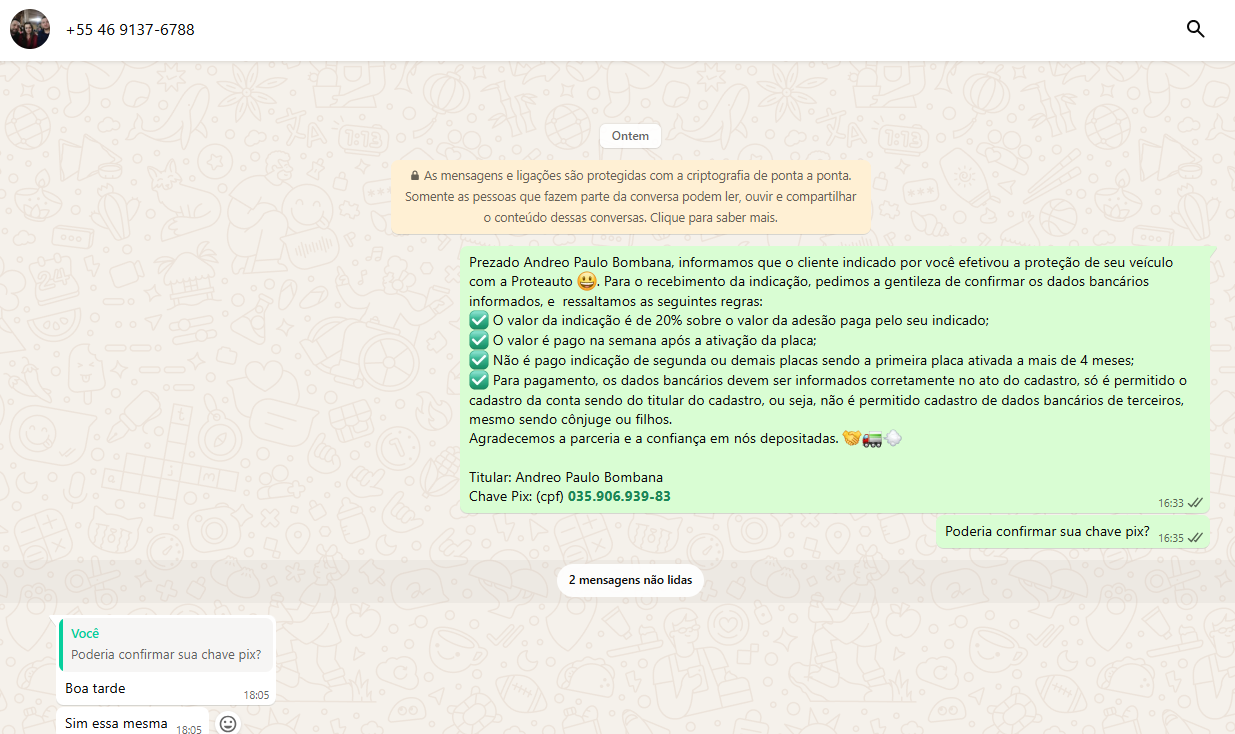Click the "2 mensagens não lidas" divider

pyautogui.click(x=630, y=580)
